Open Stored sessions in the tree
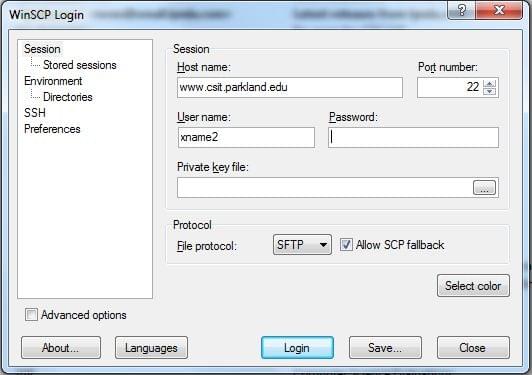The image size is (532, 375). point(79,65)
